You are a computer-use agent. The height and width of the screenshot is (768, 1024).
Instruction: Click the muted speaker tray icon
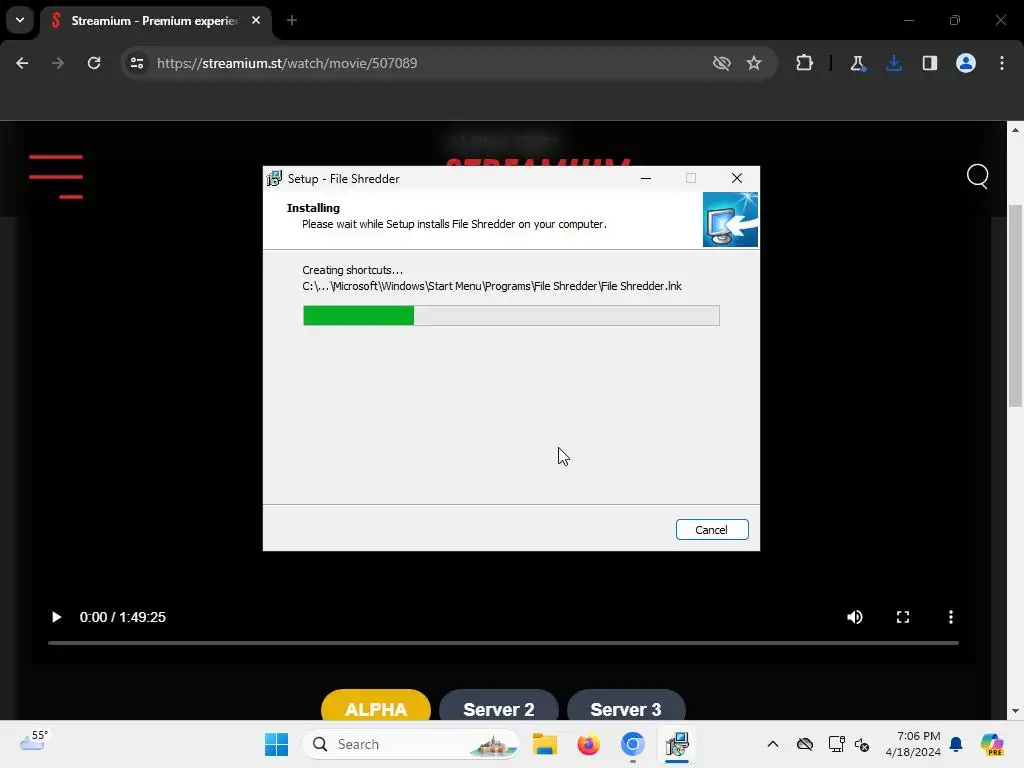(862, 744)
